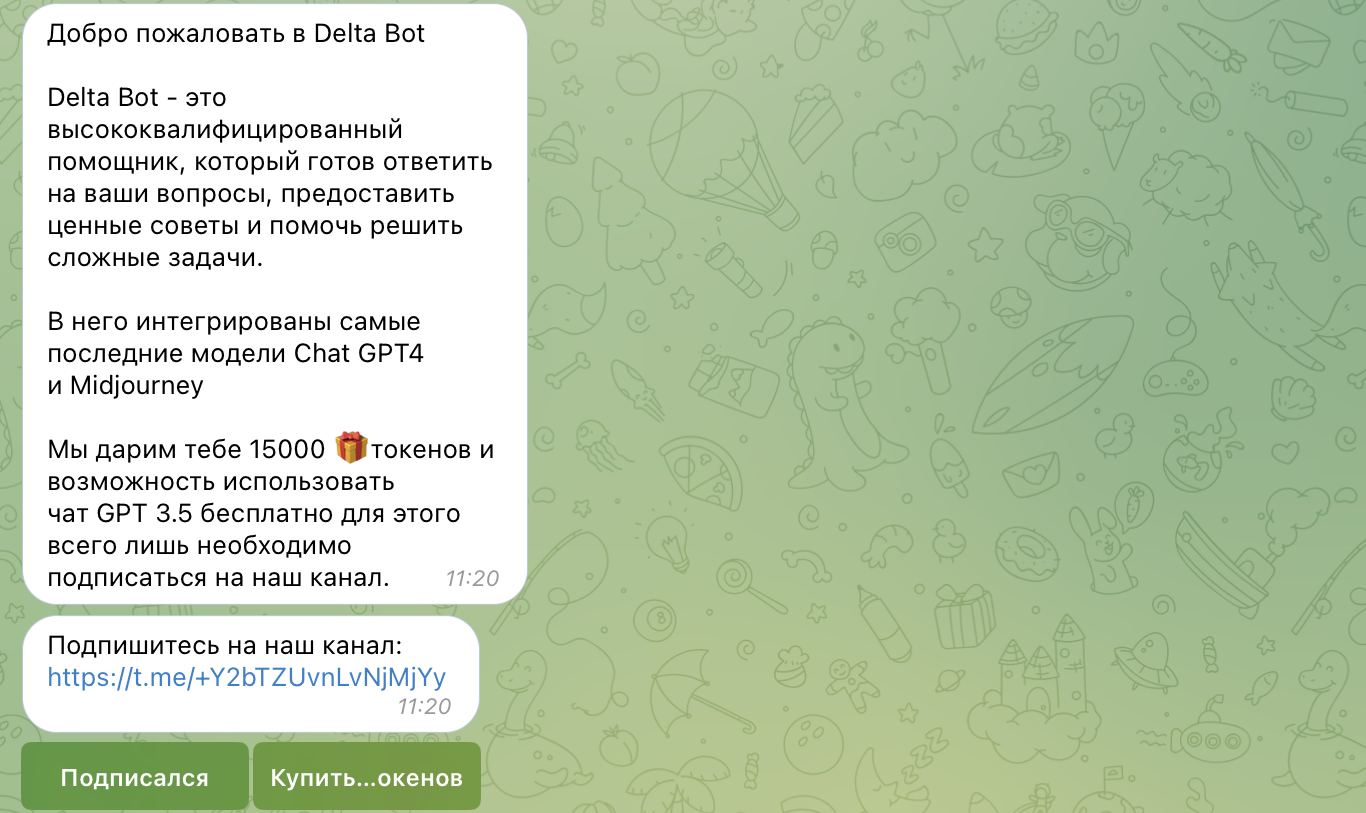
Task: Click the gift box emoji near 15000
Action: click(351, 447)
